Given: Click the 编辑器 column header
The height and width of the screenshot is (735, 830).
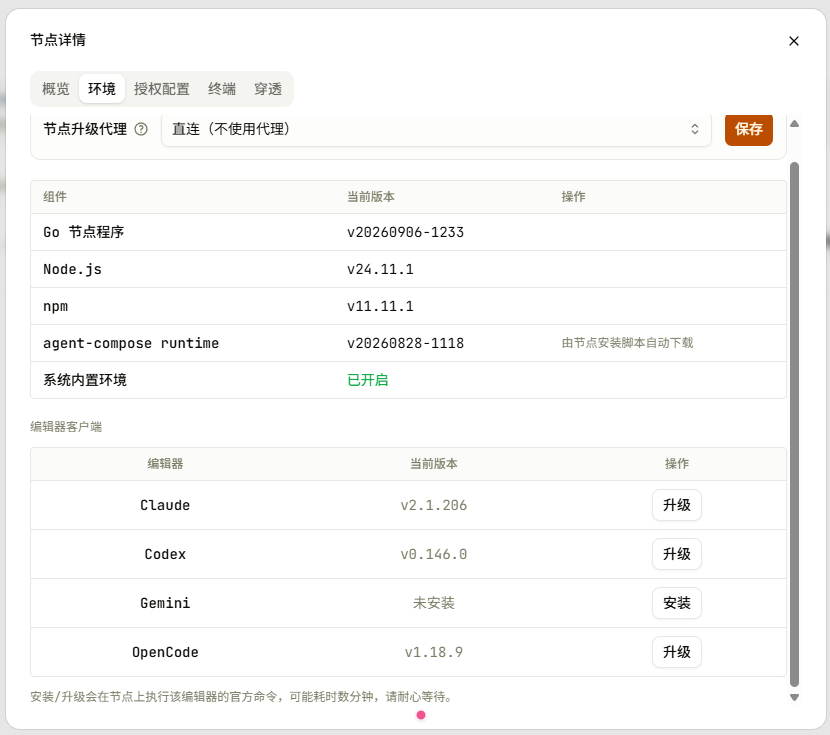Looking at the screenshot, I should tap(165, 464).
